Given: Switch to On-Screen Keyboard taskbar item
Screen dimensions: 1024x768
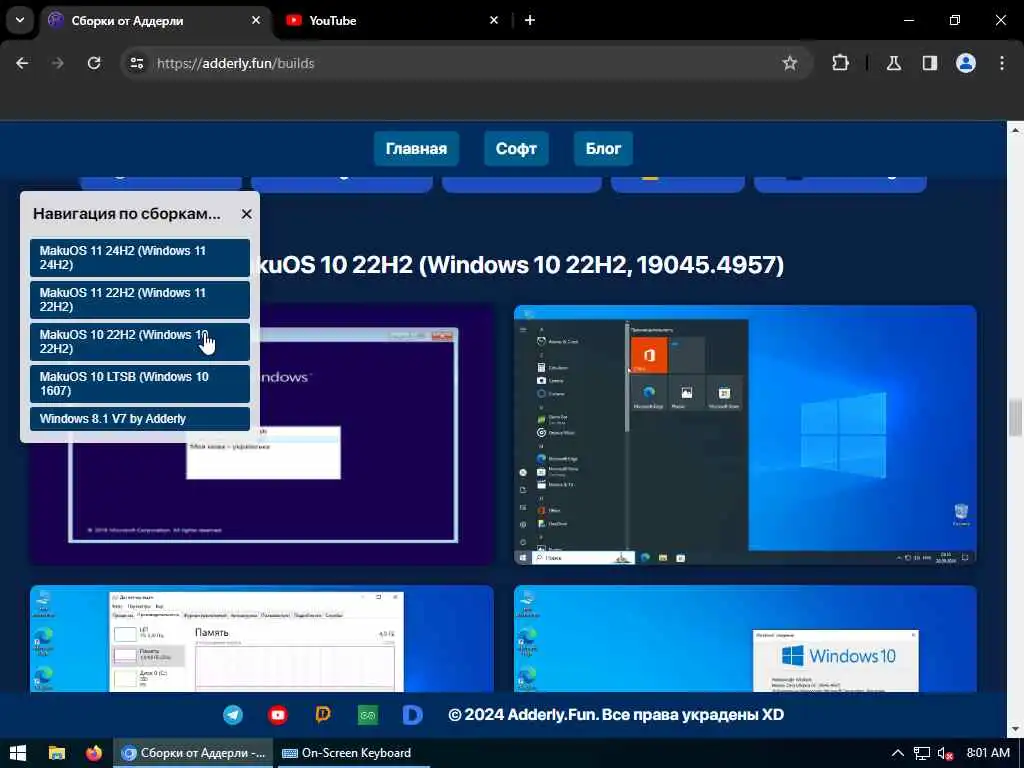Looking at the screenshot, I should 352,753.
